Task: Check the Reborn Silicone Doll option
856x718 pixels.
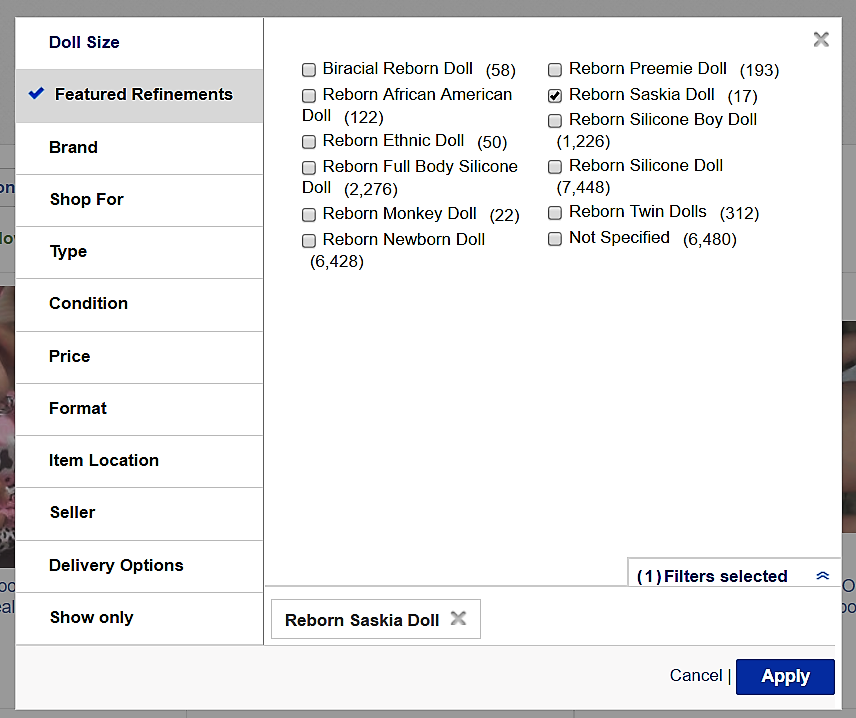Action: click(x=555, y=167)
